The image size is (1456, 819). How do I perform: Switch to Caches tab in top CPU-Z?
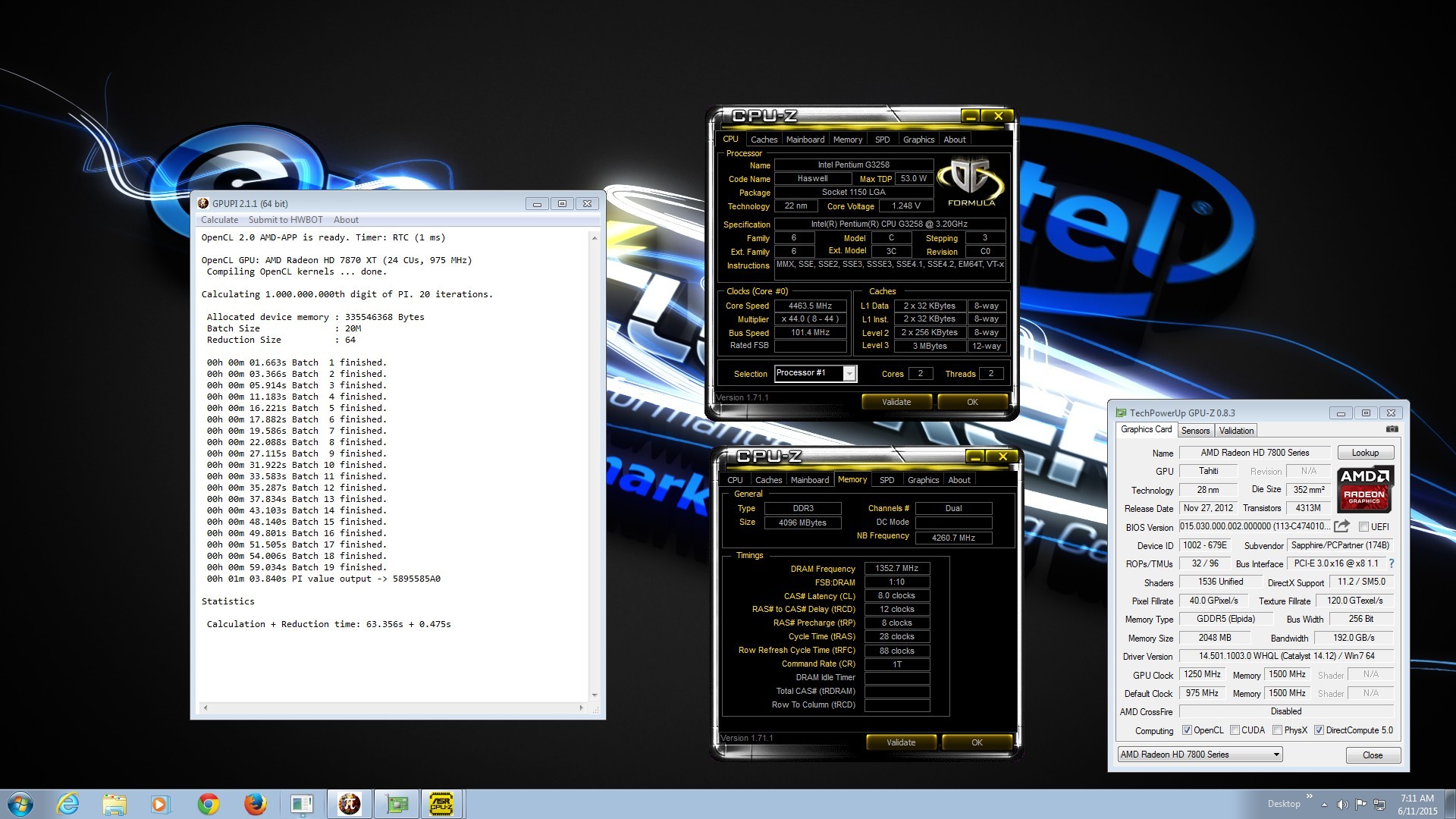click(764, 140)
